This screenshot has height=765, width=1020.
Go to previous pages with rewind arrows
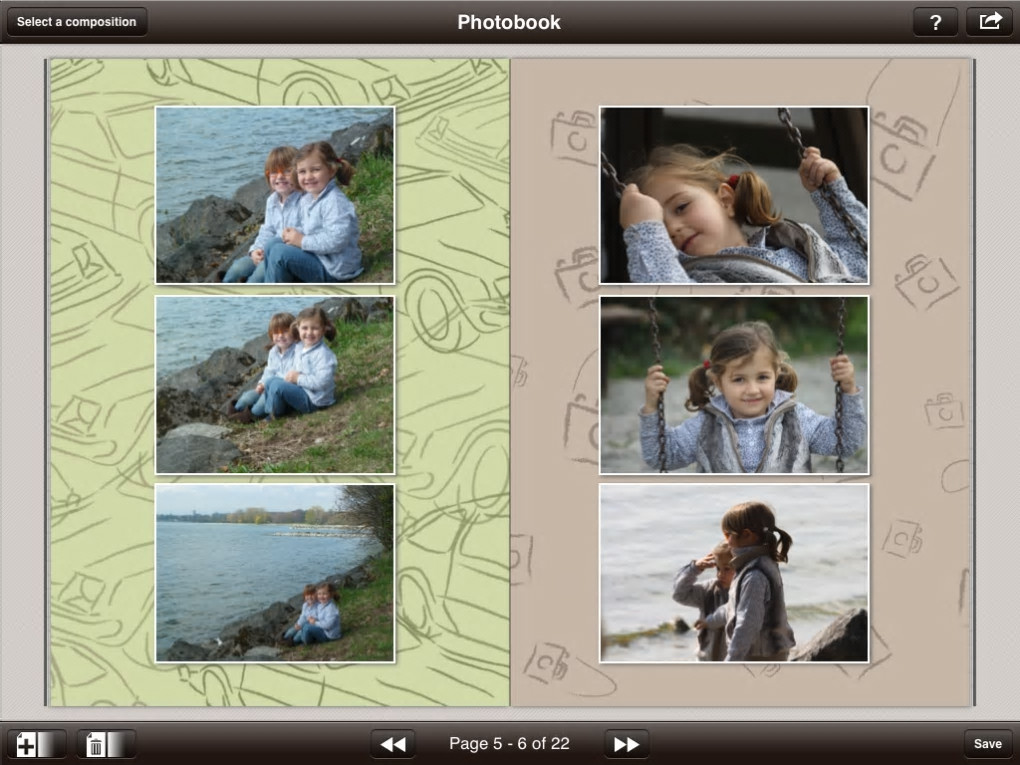click(393, 744)
